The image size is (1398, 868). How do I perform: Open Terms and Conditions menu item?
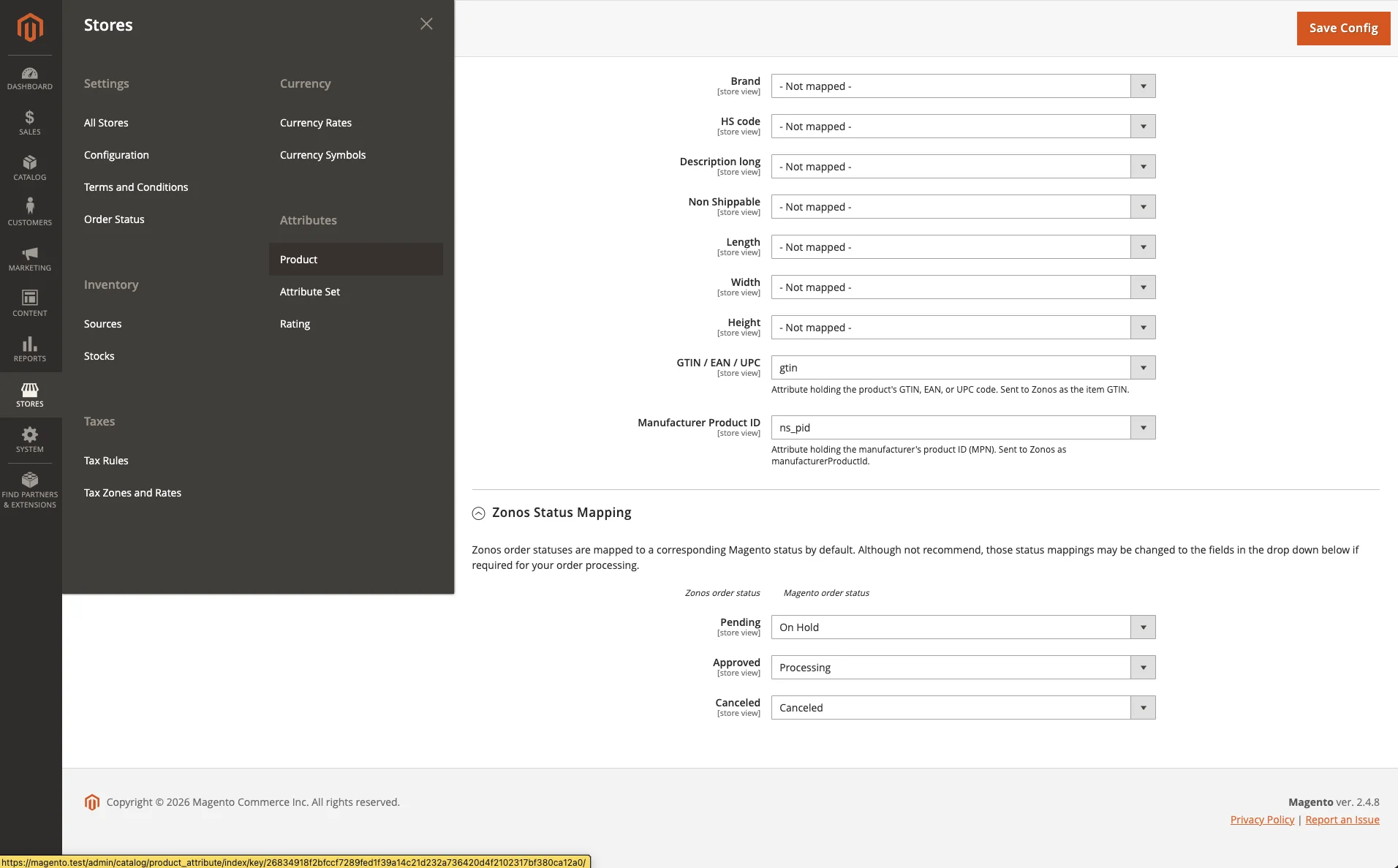click(x=136, y=187)
